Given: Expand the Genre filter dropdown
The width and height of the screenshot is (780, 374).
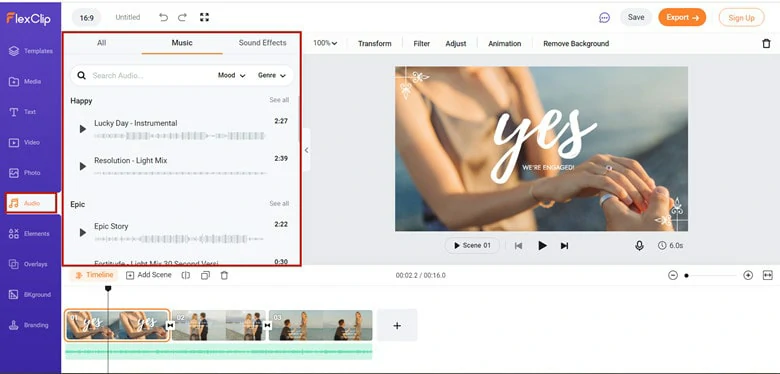Looking at the screenshot, I should click(272, 76).
